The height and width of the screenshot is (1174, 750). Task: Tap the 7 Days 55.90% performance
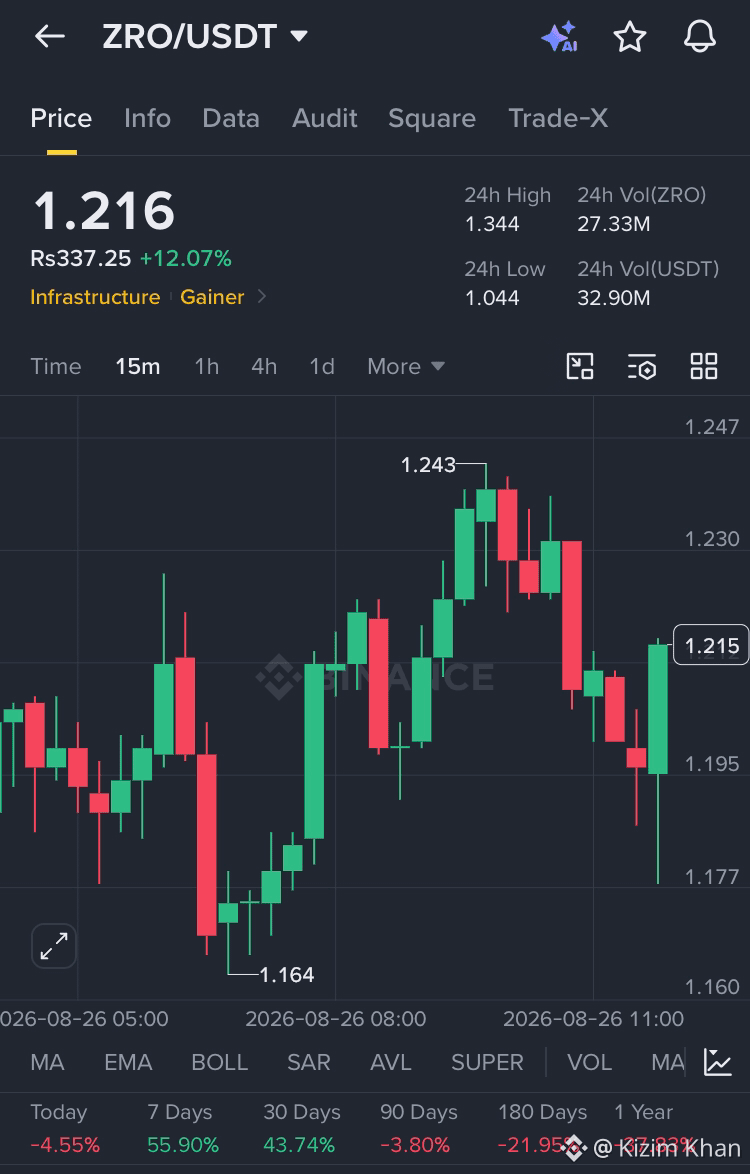(x=183, y=1128)
